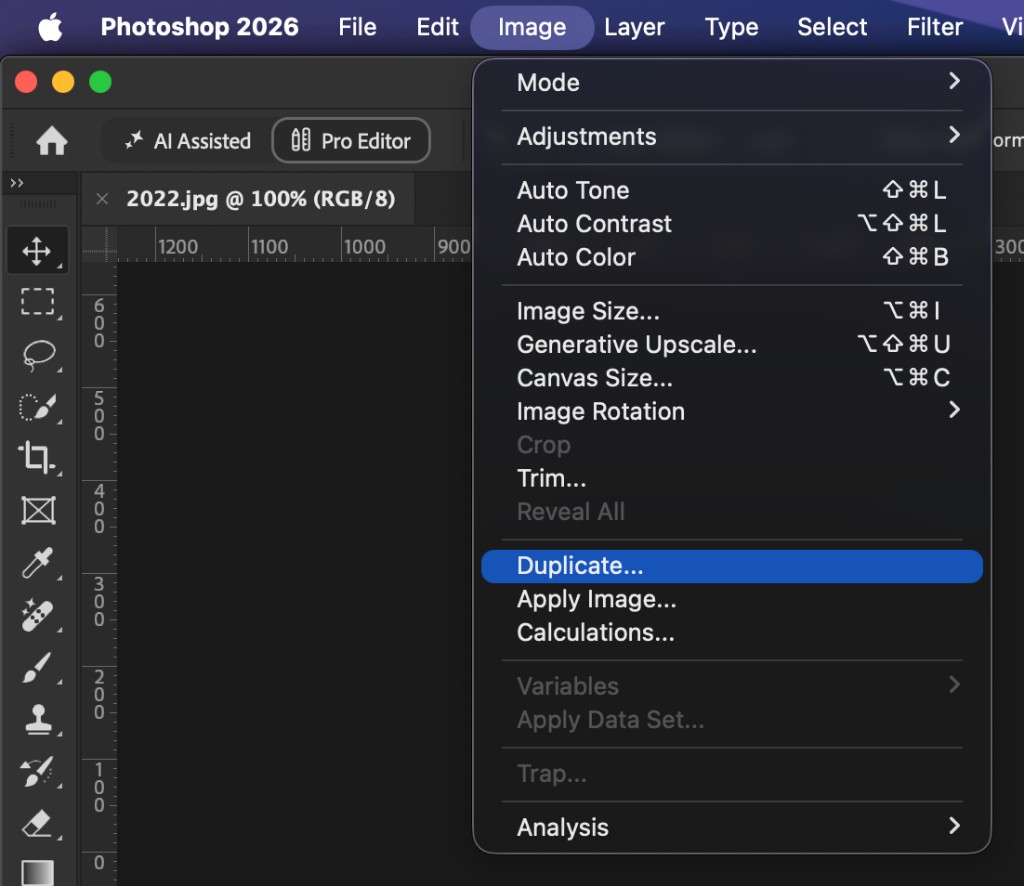Click the horizontal ruler at 1000
The image size is (1024, 886).
pos(364,247)
